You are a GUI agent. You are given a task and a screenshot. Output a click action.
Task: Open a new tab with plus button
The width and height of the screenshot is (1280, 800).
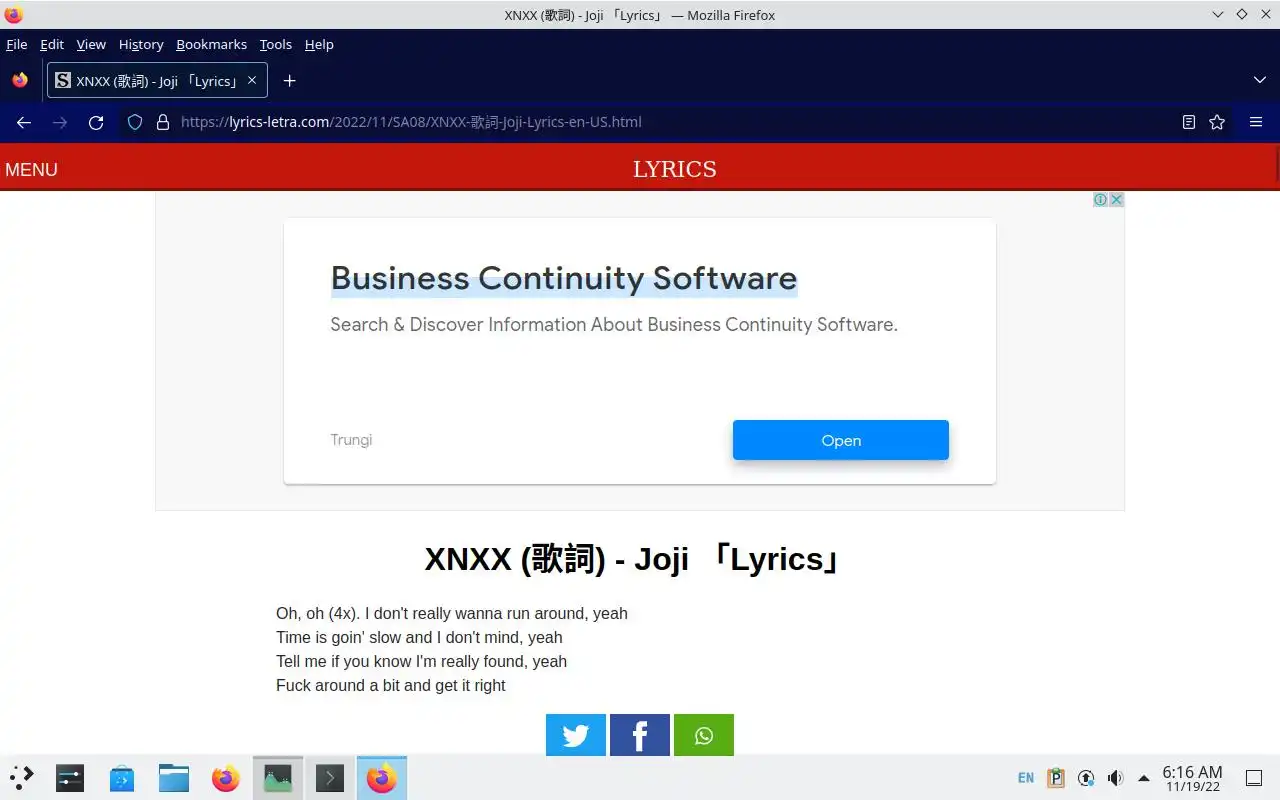[x=290, y=81]
